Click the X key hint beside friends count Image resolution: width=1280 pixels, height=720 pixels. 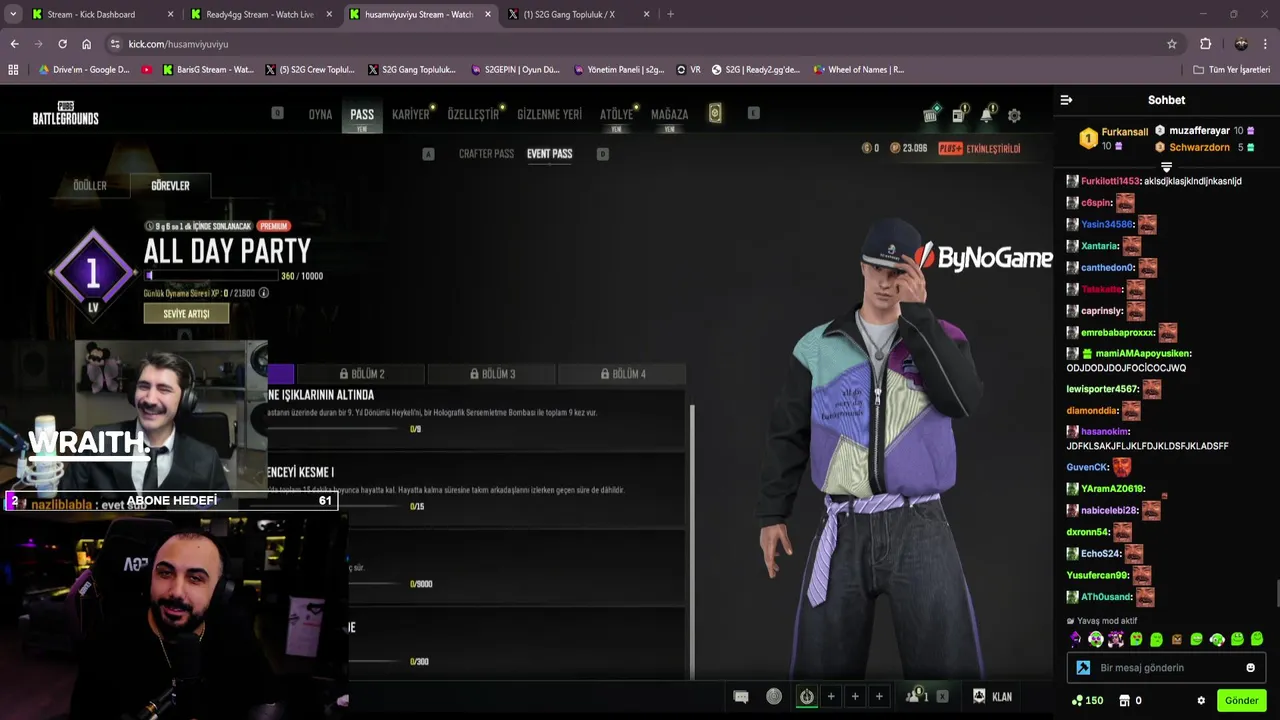(x=942, y=697)
